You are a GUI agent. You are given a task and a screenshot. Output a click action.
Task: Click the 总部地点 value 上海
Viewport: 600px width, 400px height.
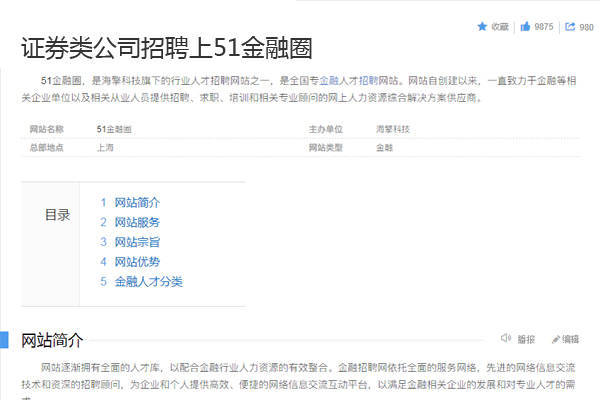tap(105, 148)
